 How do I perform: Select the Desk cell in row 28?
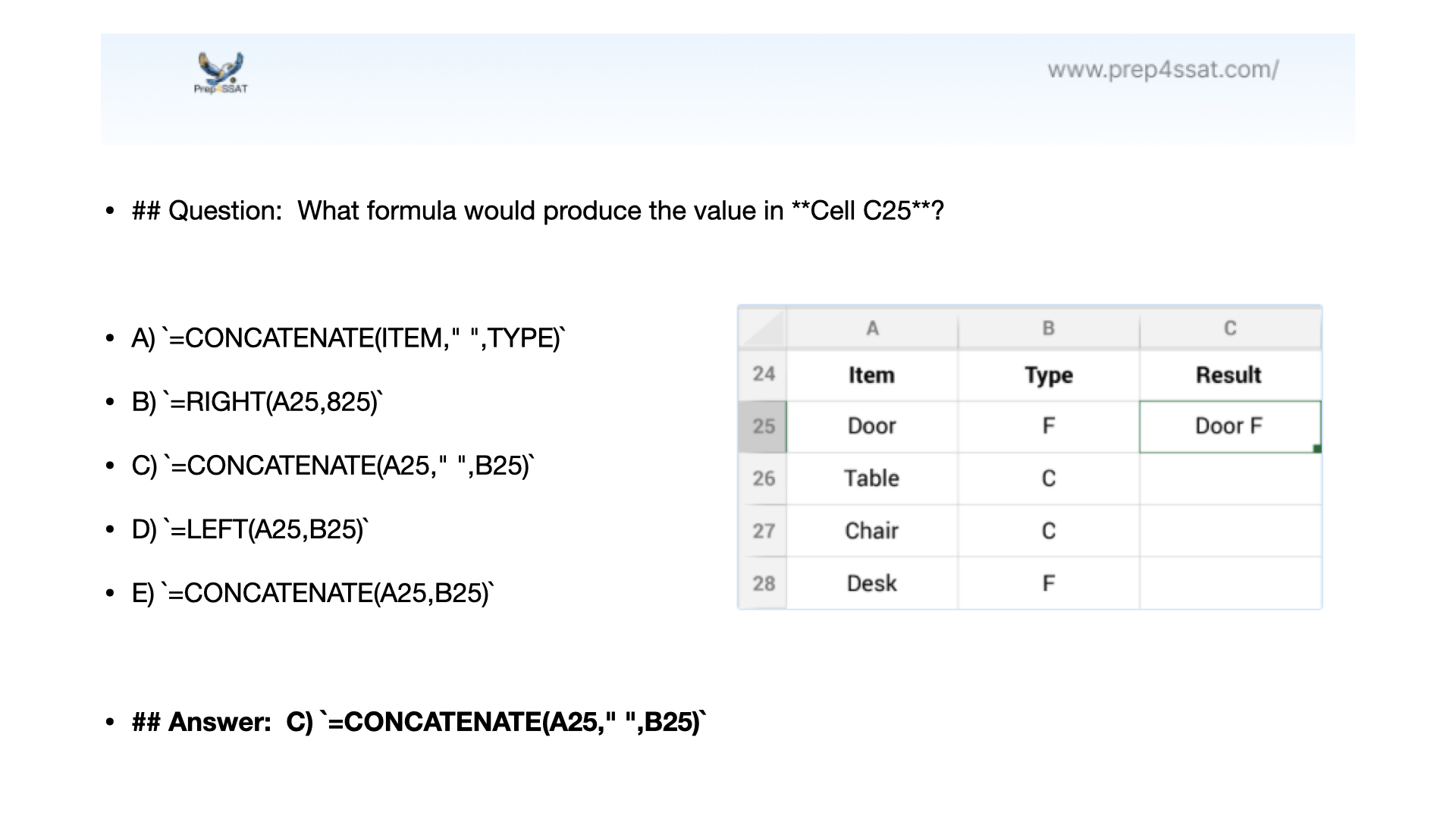871,583
